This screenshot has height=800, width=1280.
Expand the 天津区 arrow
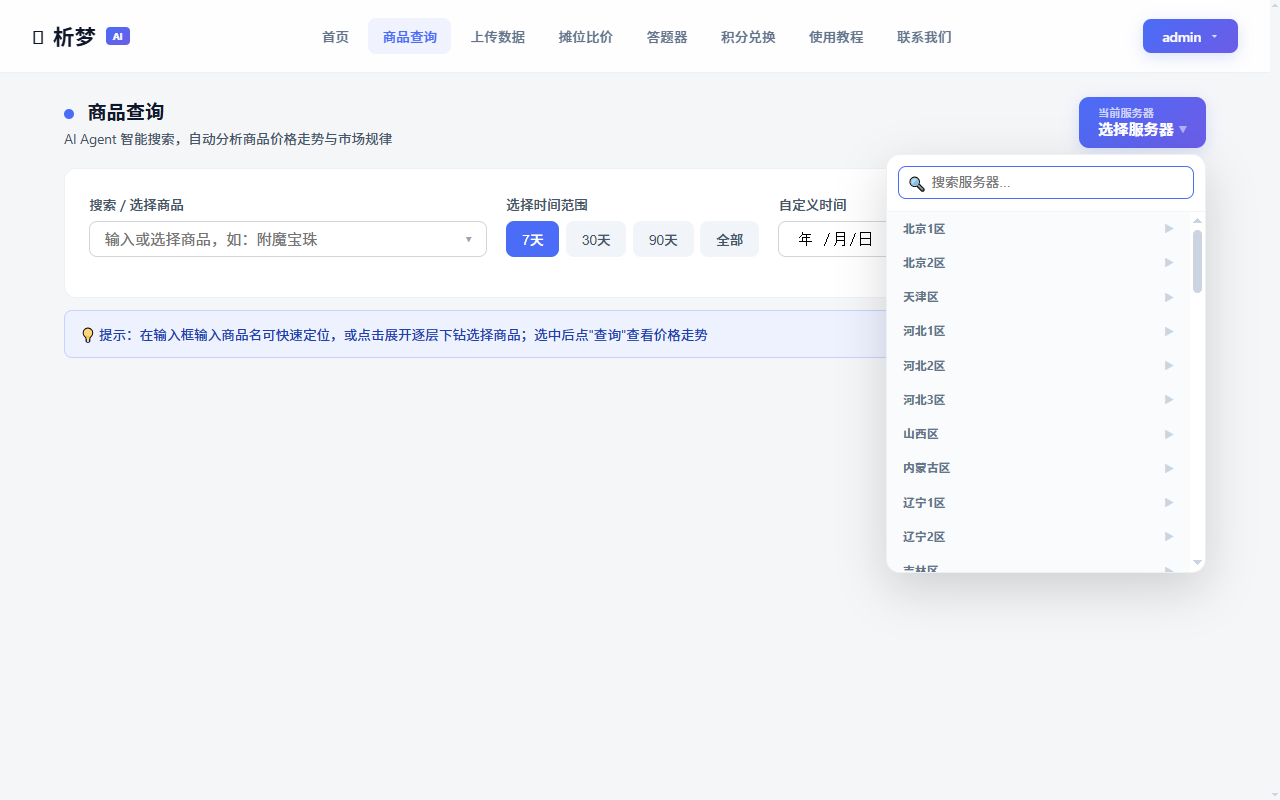click(x=1169, y=297)
